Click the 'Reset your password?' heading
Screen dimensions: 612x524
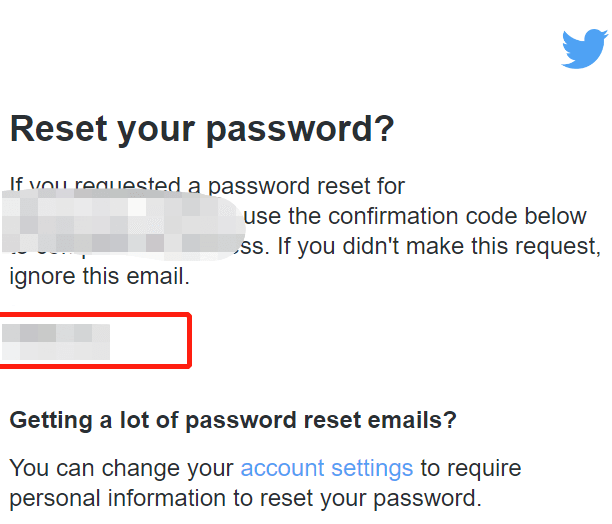(x=202, y=129)
